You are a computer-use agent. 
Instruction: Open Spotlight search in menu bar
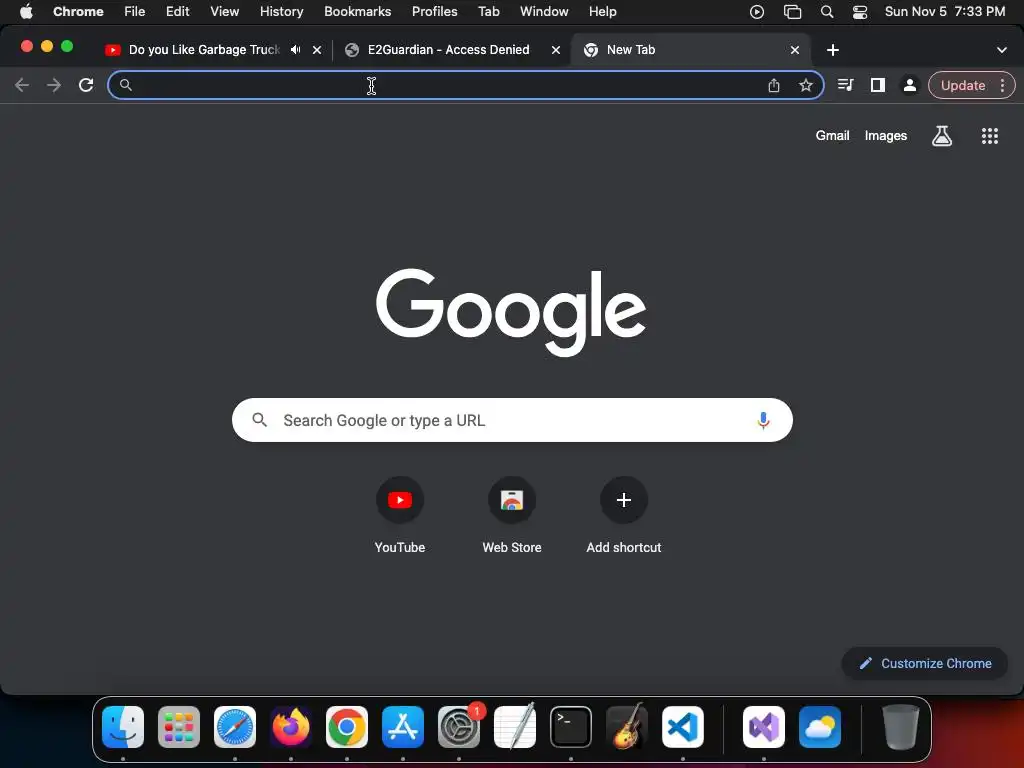tap(827, 12)
